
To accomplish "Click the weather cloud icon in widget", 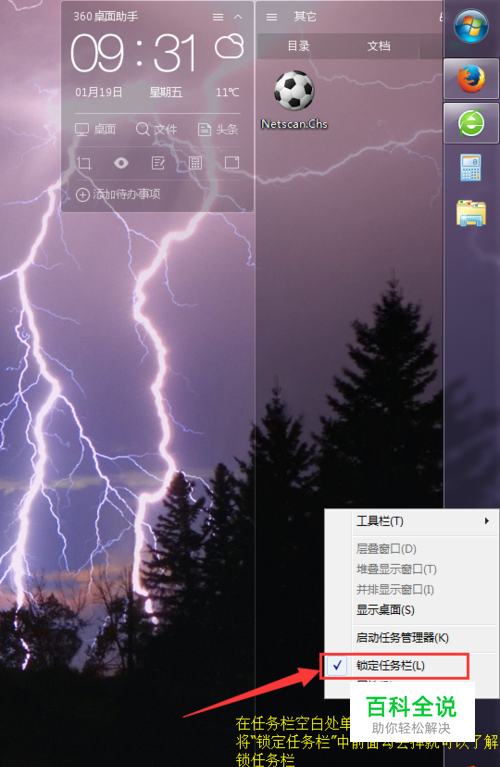I will click(229, 46).
